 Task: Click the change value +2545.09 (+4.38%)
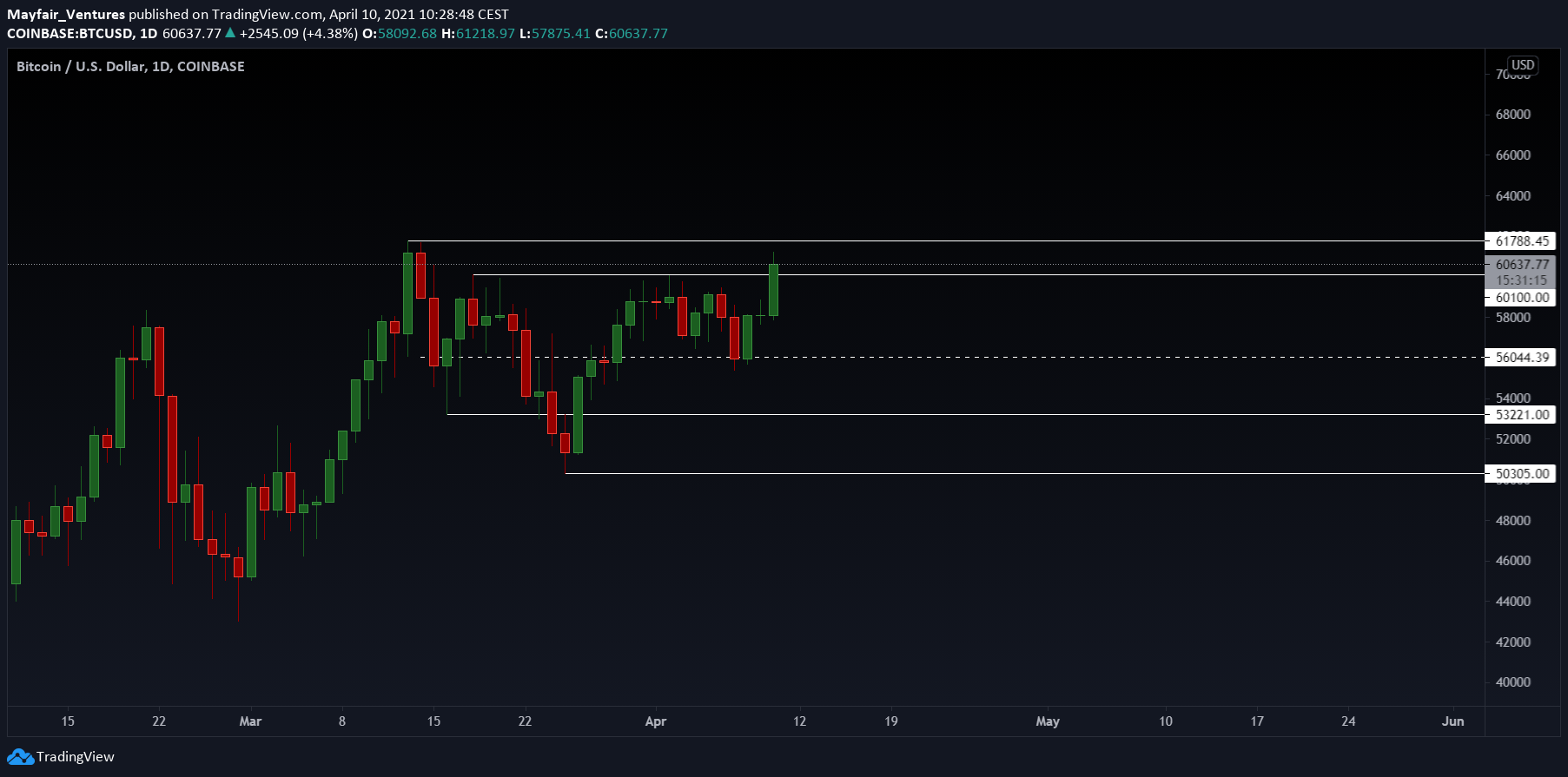(x=299, y=34)
